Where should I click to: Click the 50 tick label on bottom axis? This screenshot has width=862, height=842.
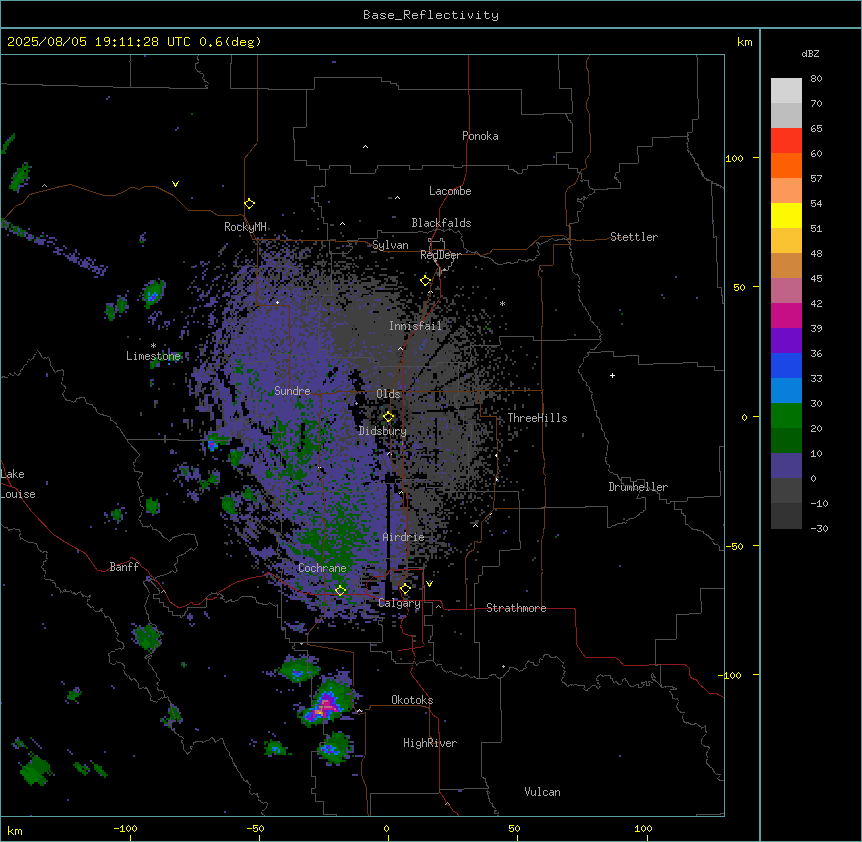coord(514,828)
